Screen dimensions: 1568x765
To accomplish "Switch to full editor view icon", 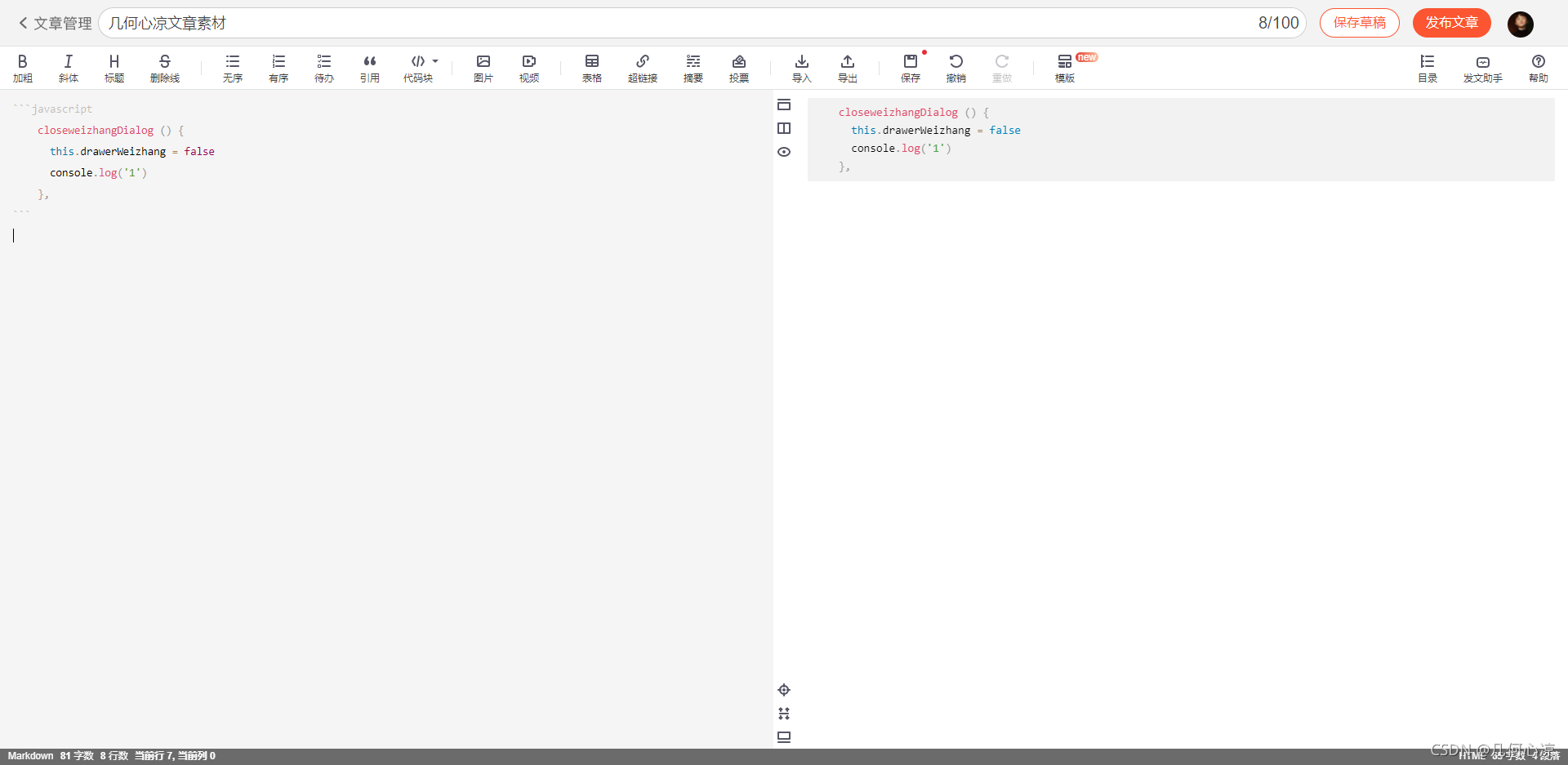I will [784, 105].
